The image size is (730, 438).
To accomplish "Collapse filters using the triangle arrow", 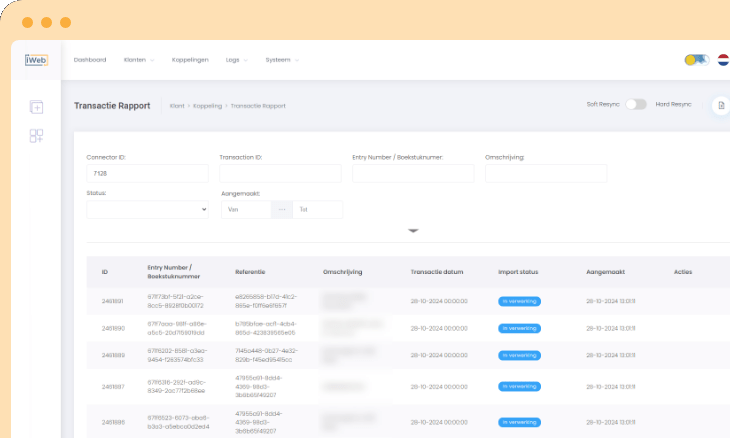I will [x=413, y=231].
